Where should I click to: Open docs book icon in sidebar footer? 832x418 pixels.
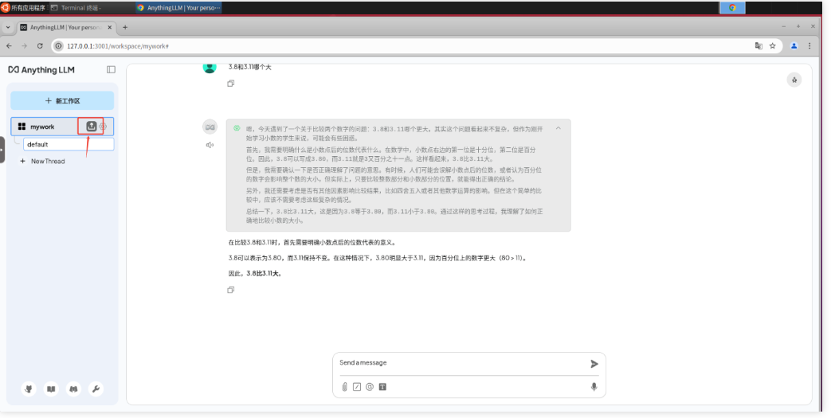click(51, 389)
